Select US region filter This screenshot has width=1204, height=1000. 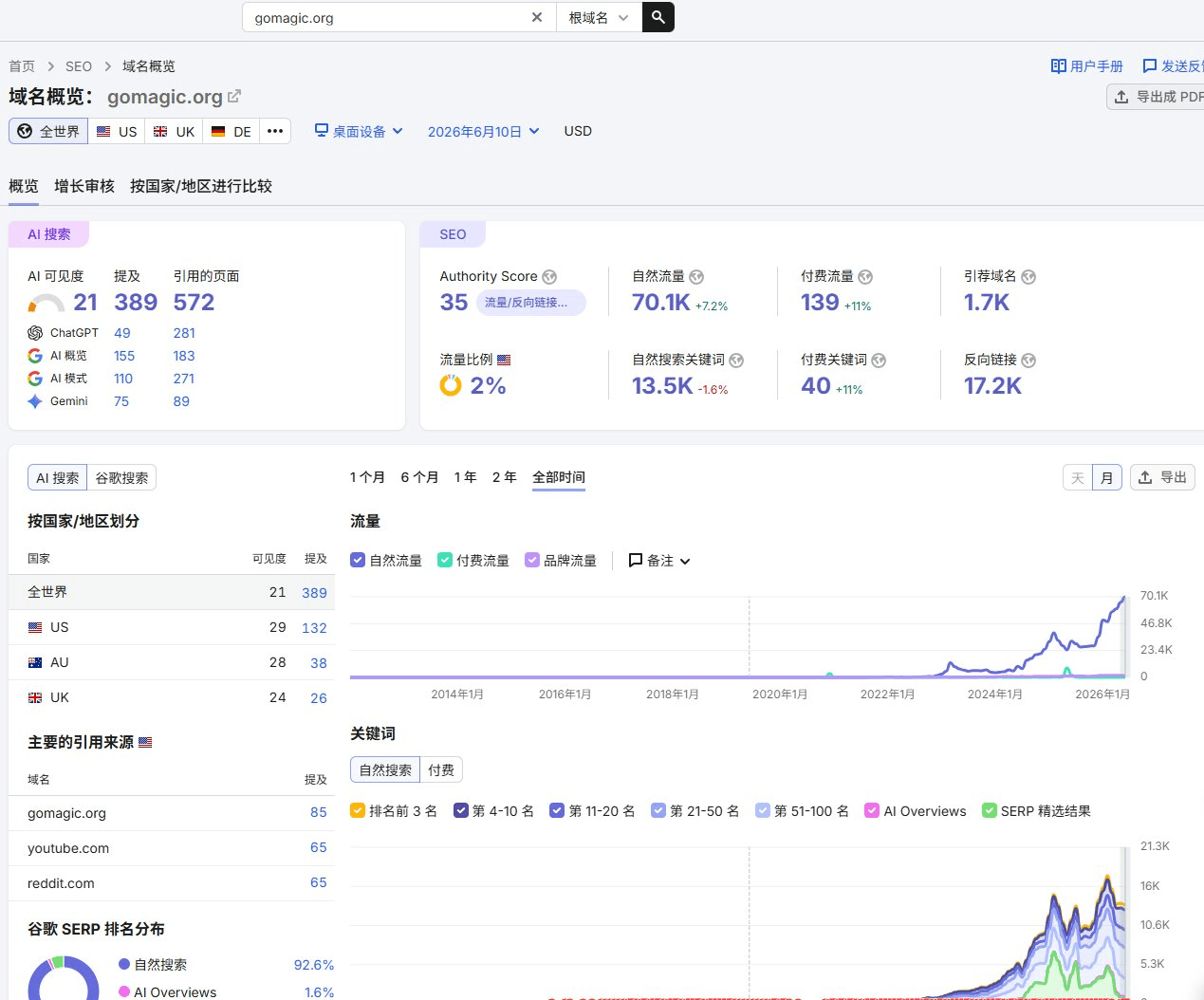[117, 131]
